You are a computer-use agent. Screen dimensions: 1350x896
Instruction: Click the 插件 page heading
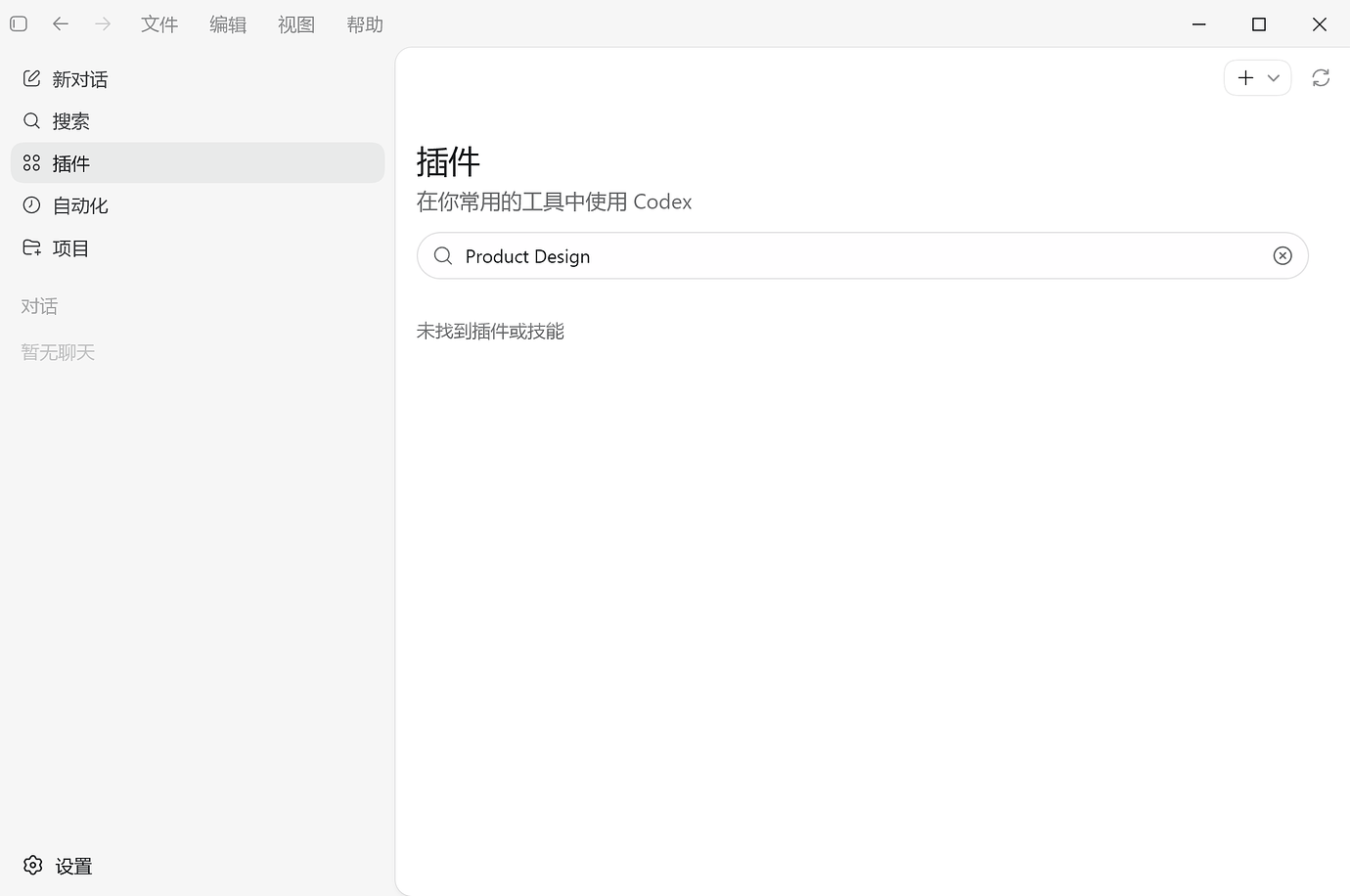tap(448, 161)
